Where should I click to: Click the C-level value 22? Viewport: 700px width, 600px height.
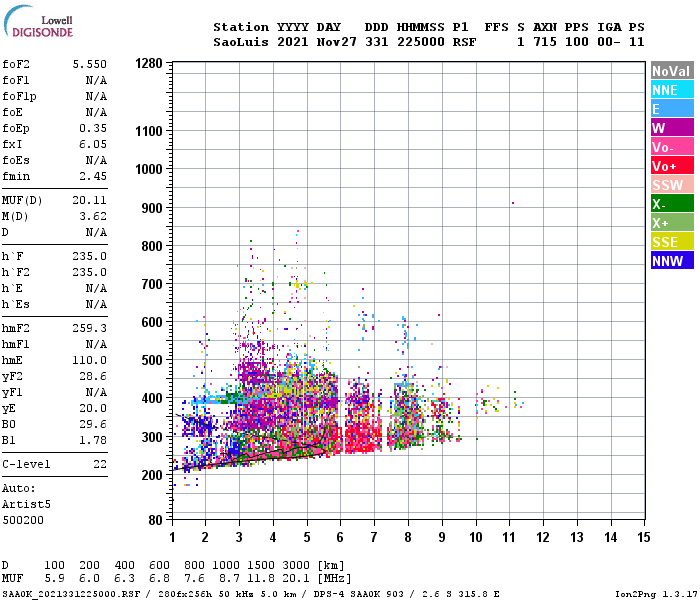coord(100,464)
